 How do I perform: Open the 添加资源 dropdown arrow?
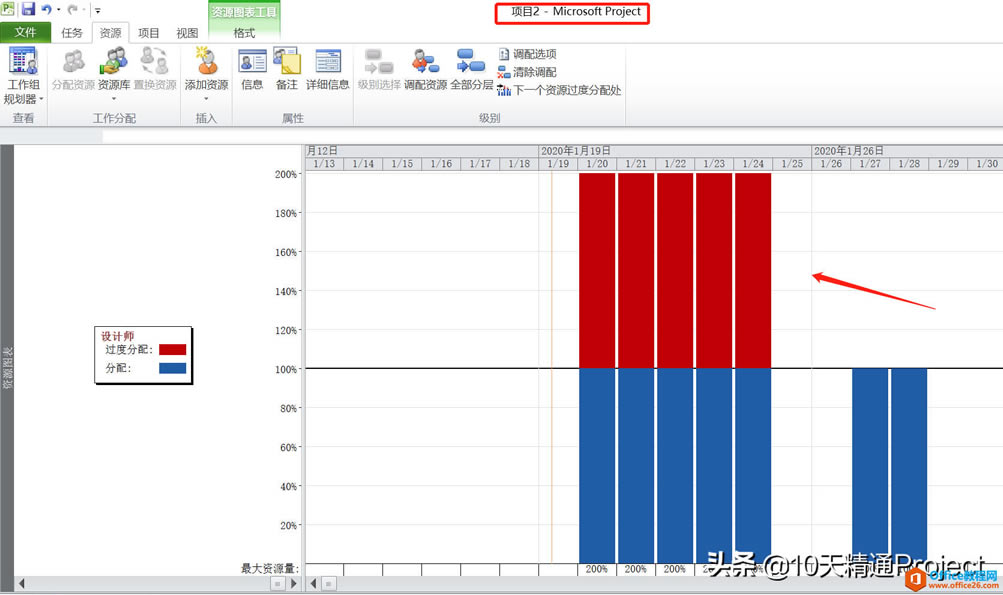pyautogui.click(x=206, y=96)
